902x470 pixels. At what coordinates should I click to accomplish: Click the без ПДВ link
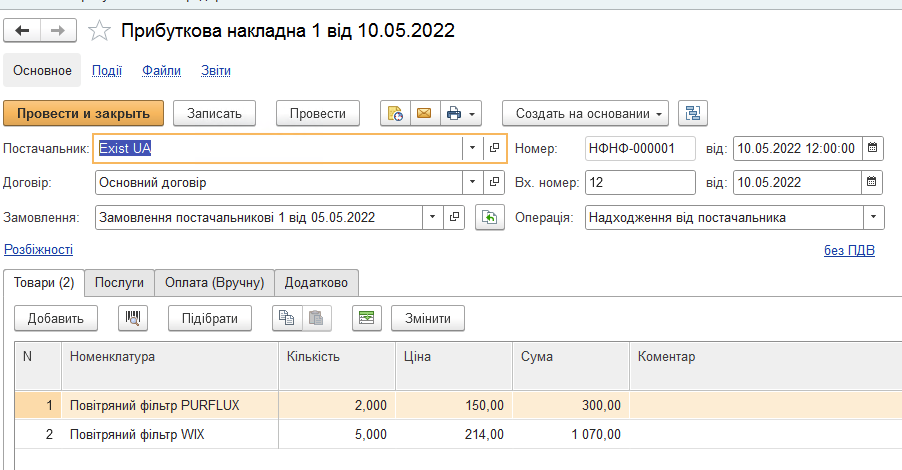pyautogui.click(x=849, y=250)
